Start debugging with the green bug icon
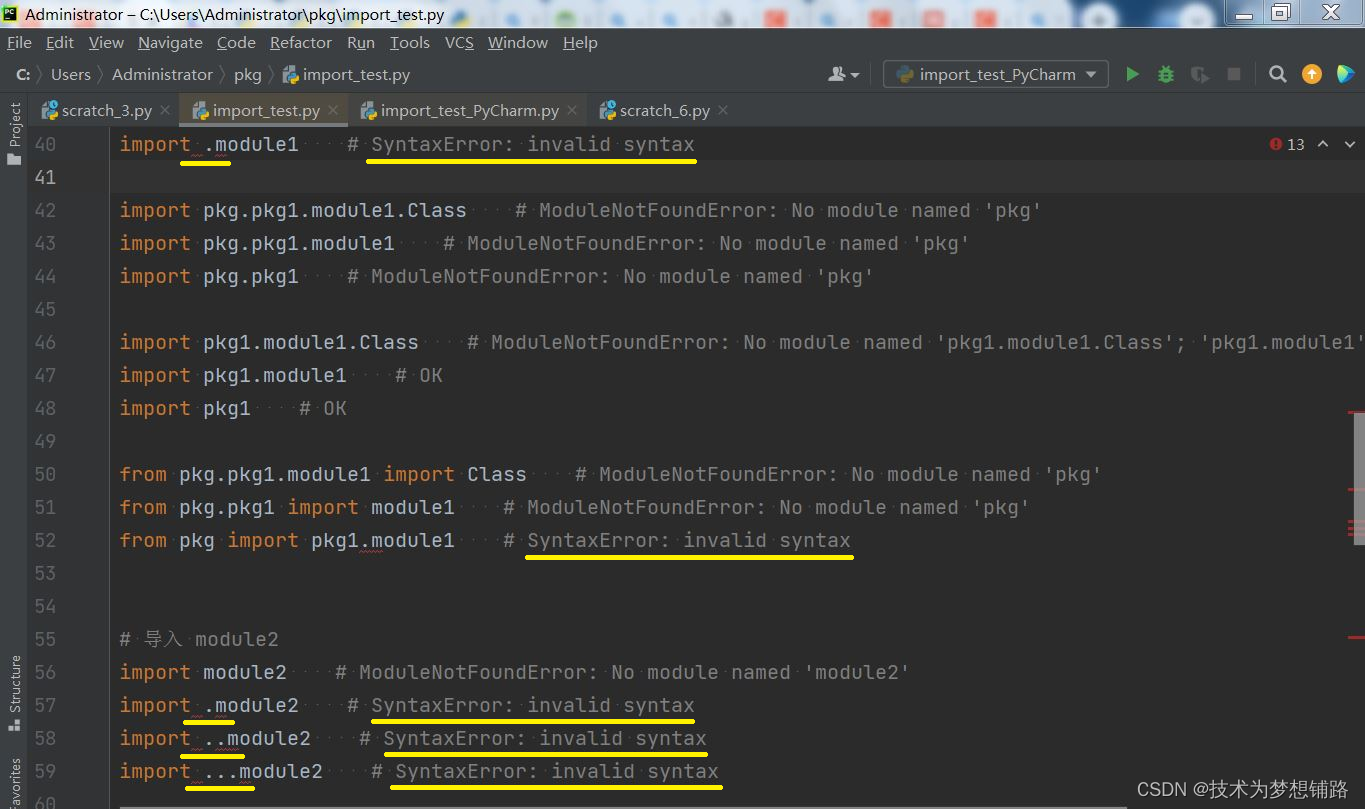Viewport: 1365px width, 809px height. click(x=1166, y=74)
